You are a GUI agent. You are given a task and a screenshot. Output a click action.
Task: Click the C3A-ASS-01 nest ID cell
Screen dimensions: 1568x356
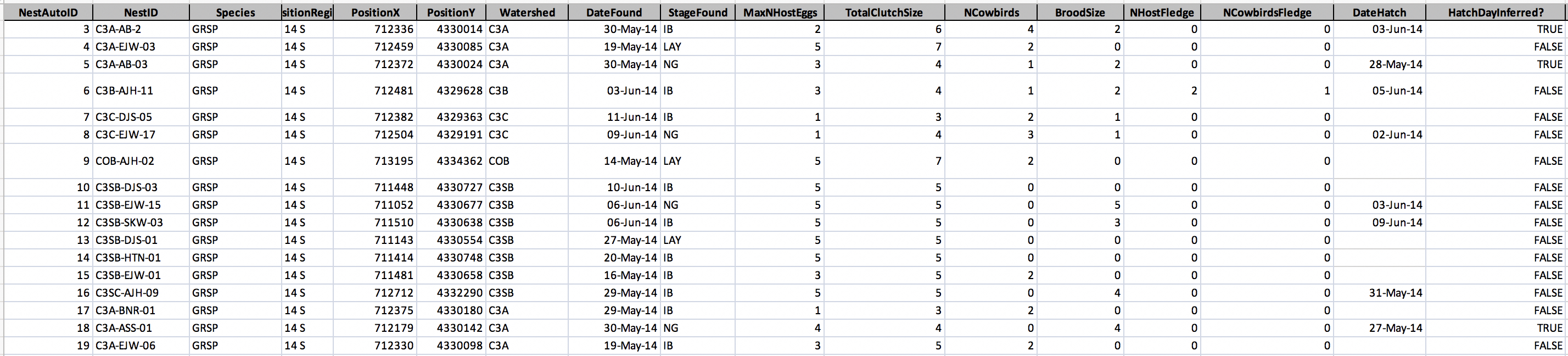tap(141, 328)
